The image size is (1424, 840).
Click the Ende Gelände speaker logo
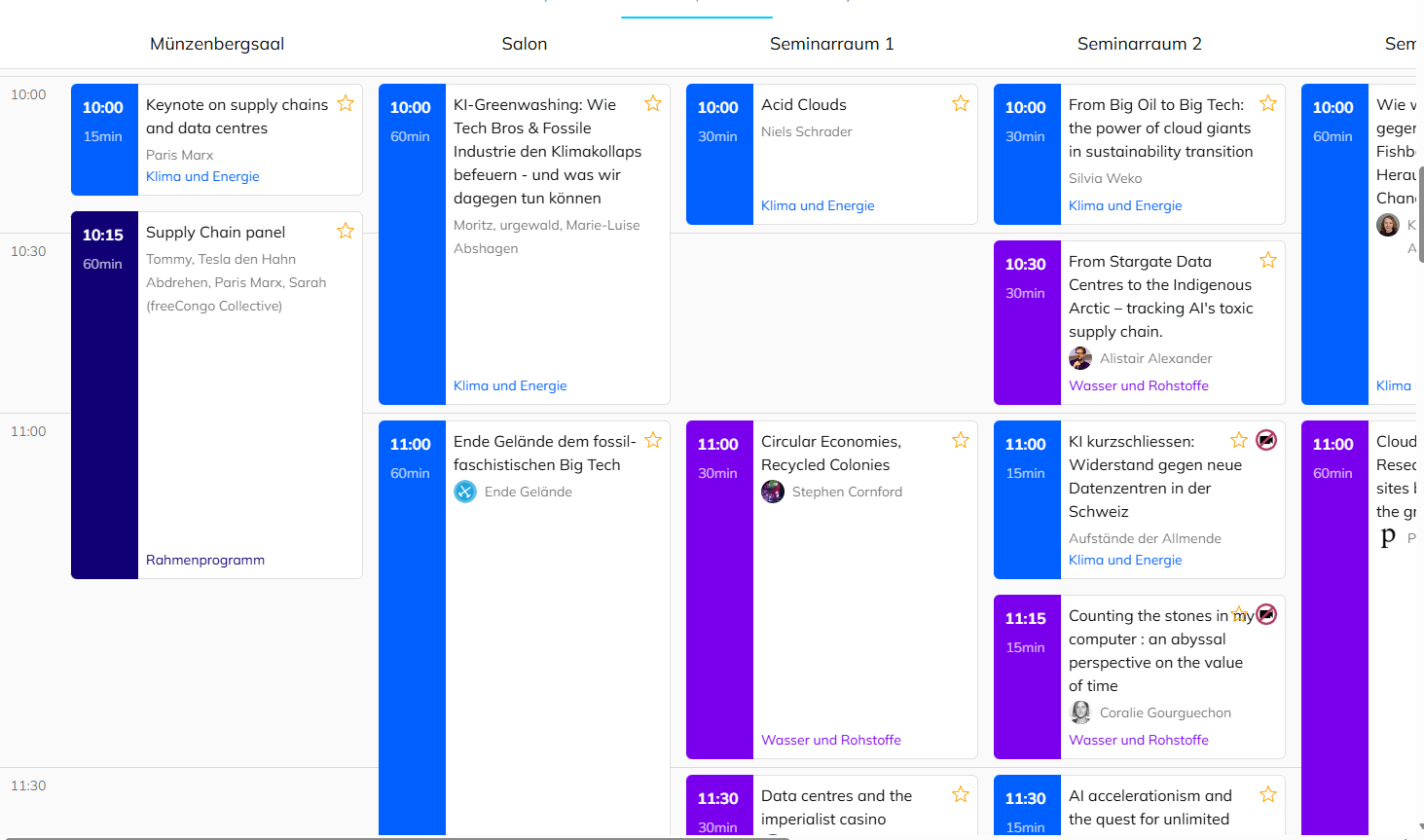(x=465, y=492)
